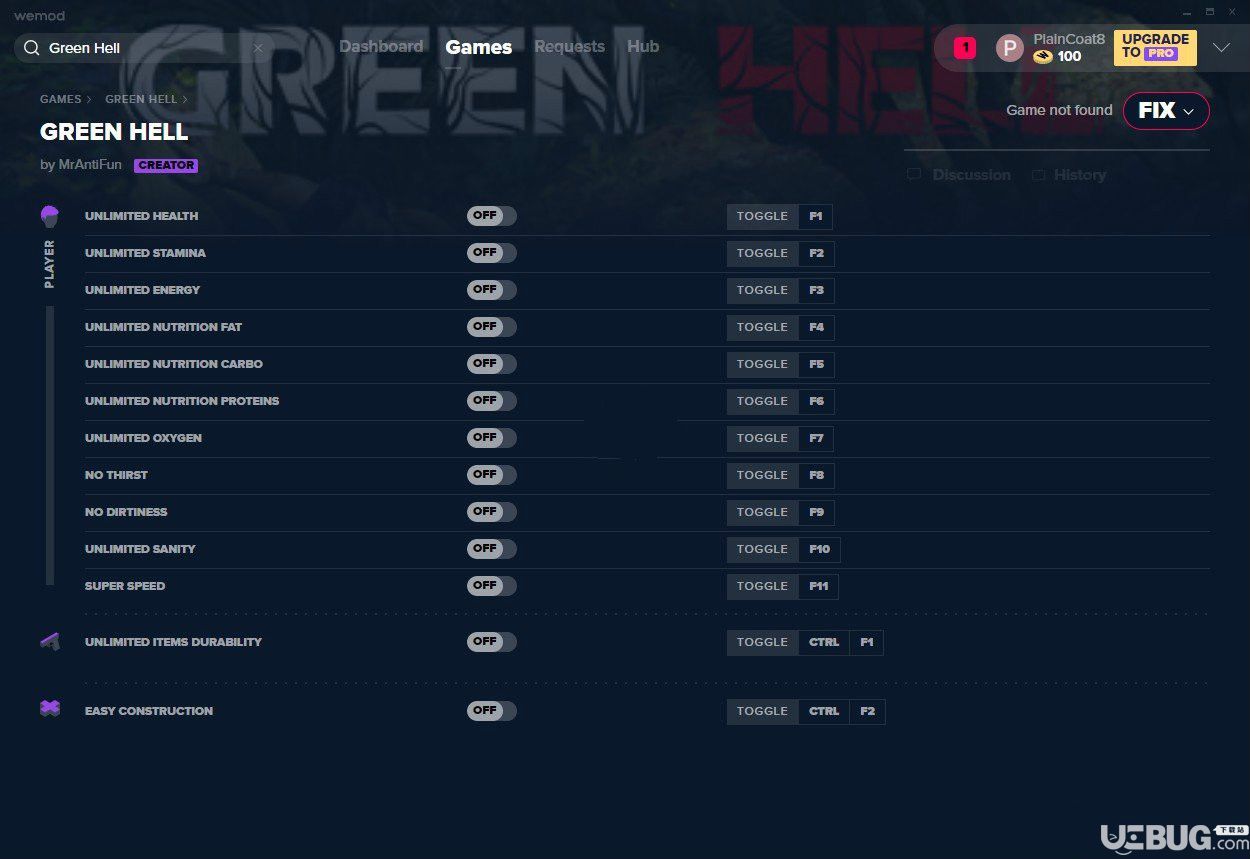Enable Unlimited Items Durability switch
Image resolution: width=1250 pixels, height=859 pixels.
(492, 642)
